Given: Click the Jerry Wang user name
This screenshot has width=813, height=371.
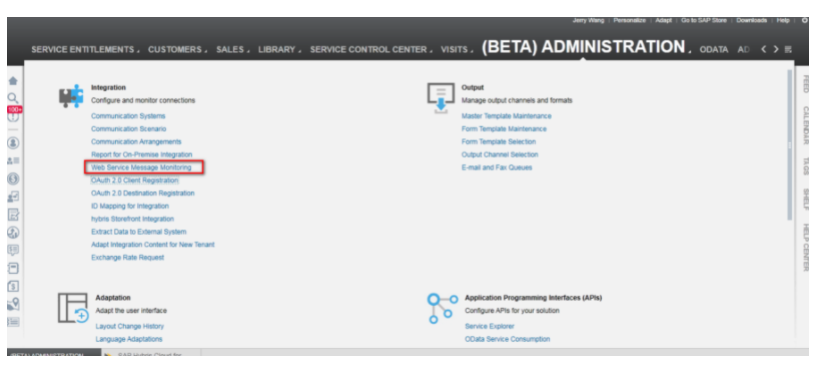Looking at the screenshot, I should pos(589,21).
